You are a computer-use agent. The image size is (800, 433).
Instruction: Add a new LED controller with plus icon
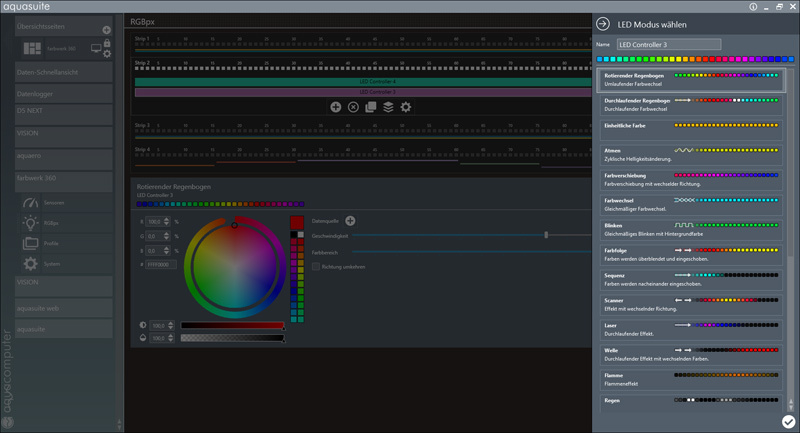(x=335, y=107)
